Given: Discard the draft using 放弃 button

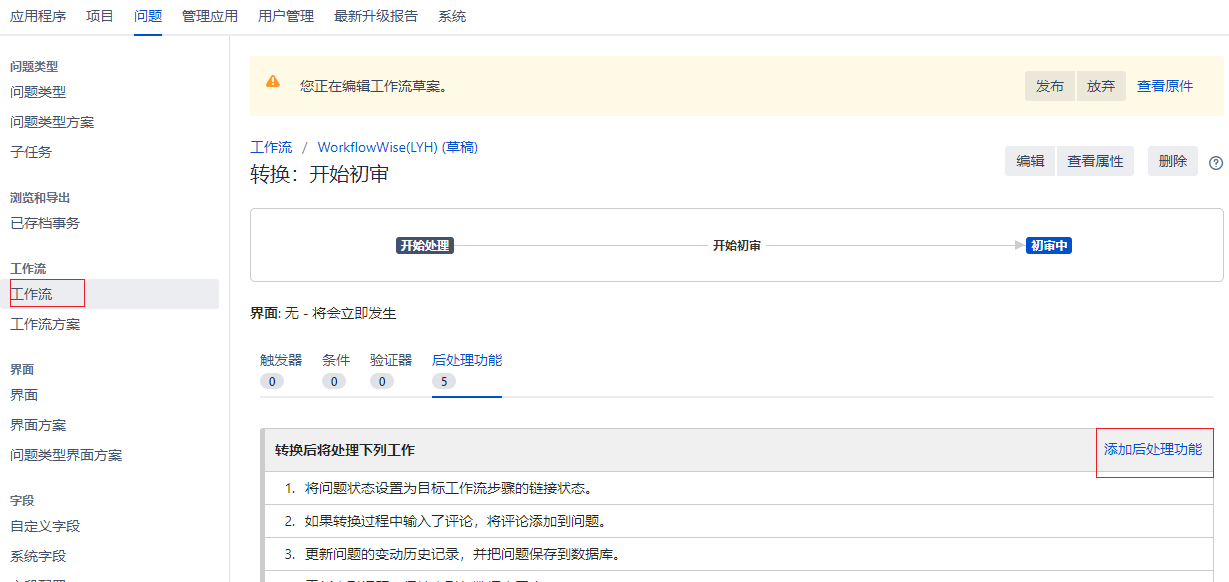Looking at the screenshot, I should [x=1101, y=86].
